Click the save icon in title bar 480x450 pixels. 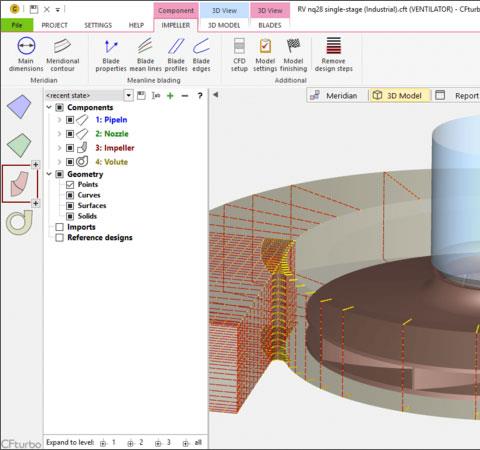point(34,9)
